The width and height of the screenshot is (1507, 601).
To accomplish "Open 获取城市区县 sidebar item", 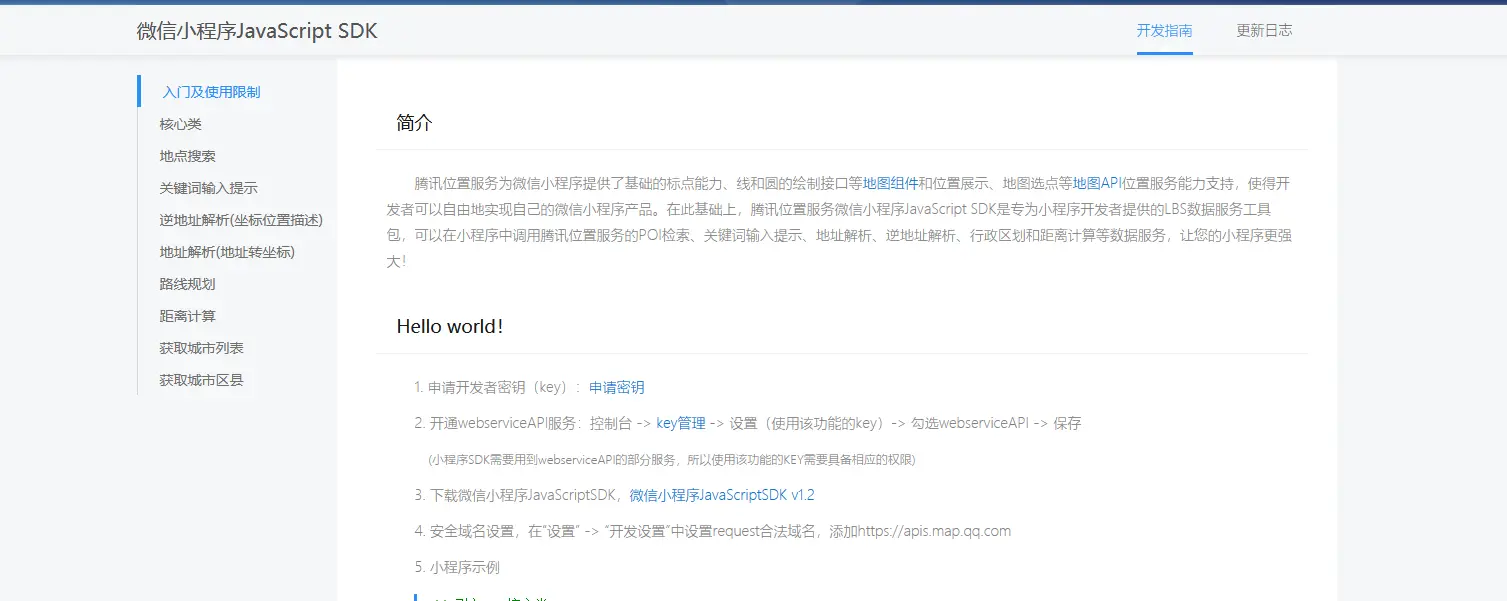I will (201, 380).
